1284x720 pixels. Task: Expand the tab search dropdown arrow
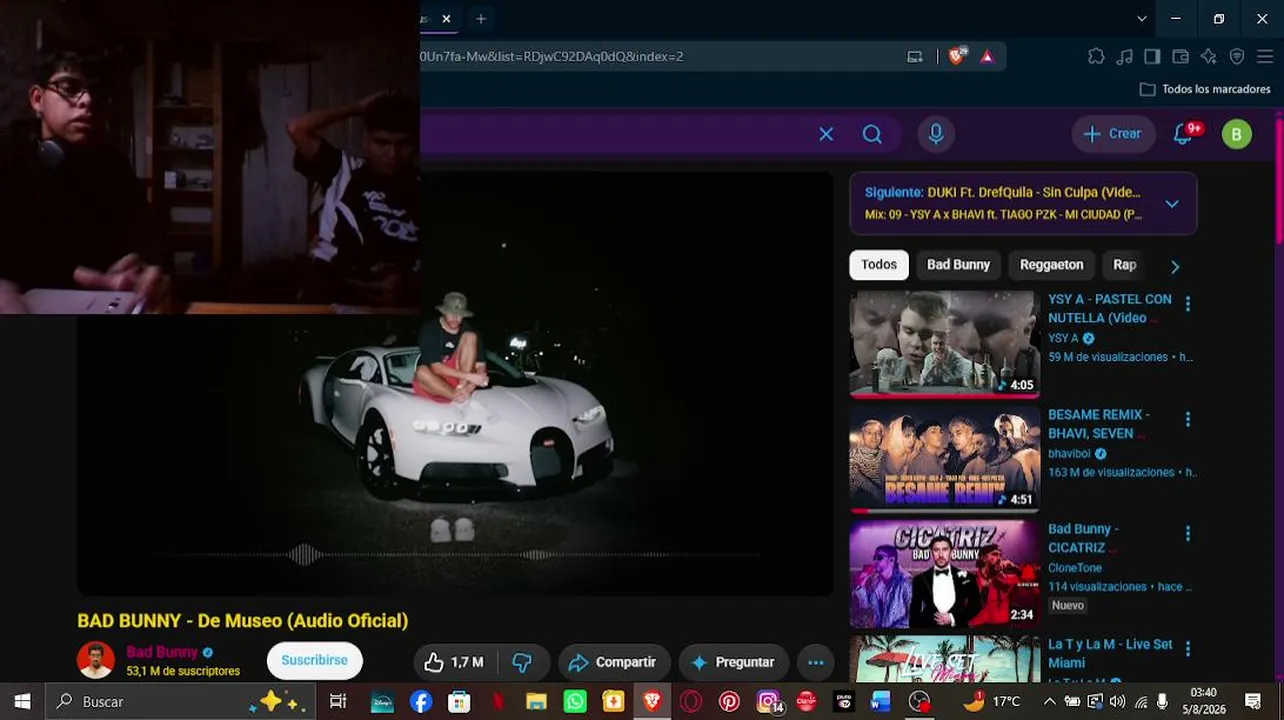click(x=1142, y=19)
